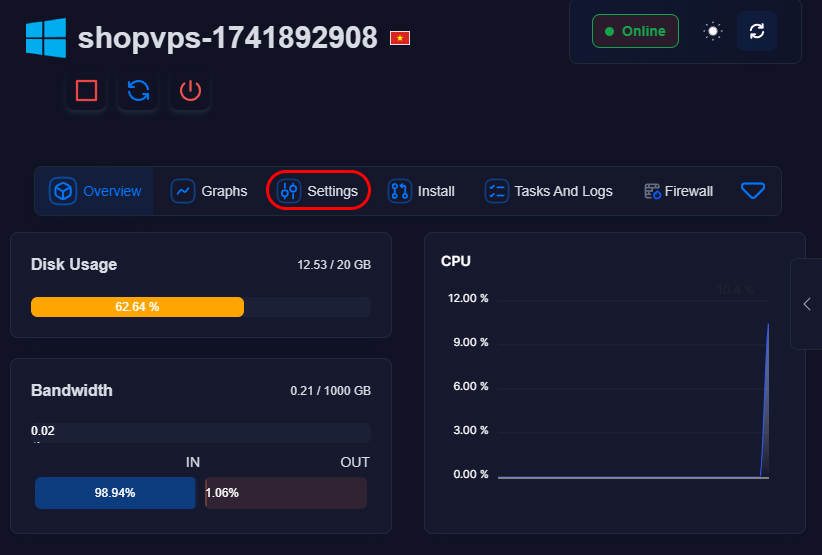
Task: Click the Firewall icon in tab bar
Action: 653,191
